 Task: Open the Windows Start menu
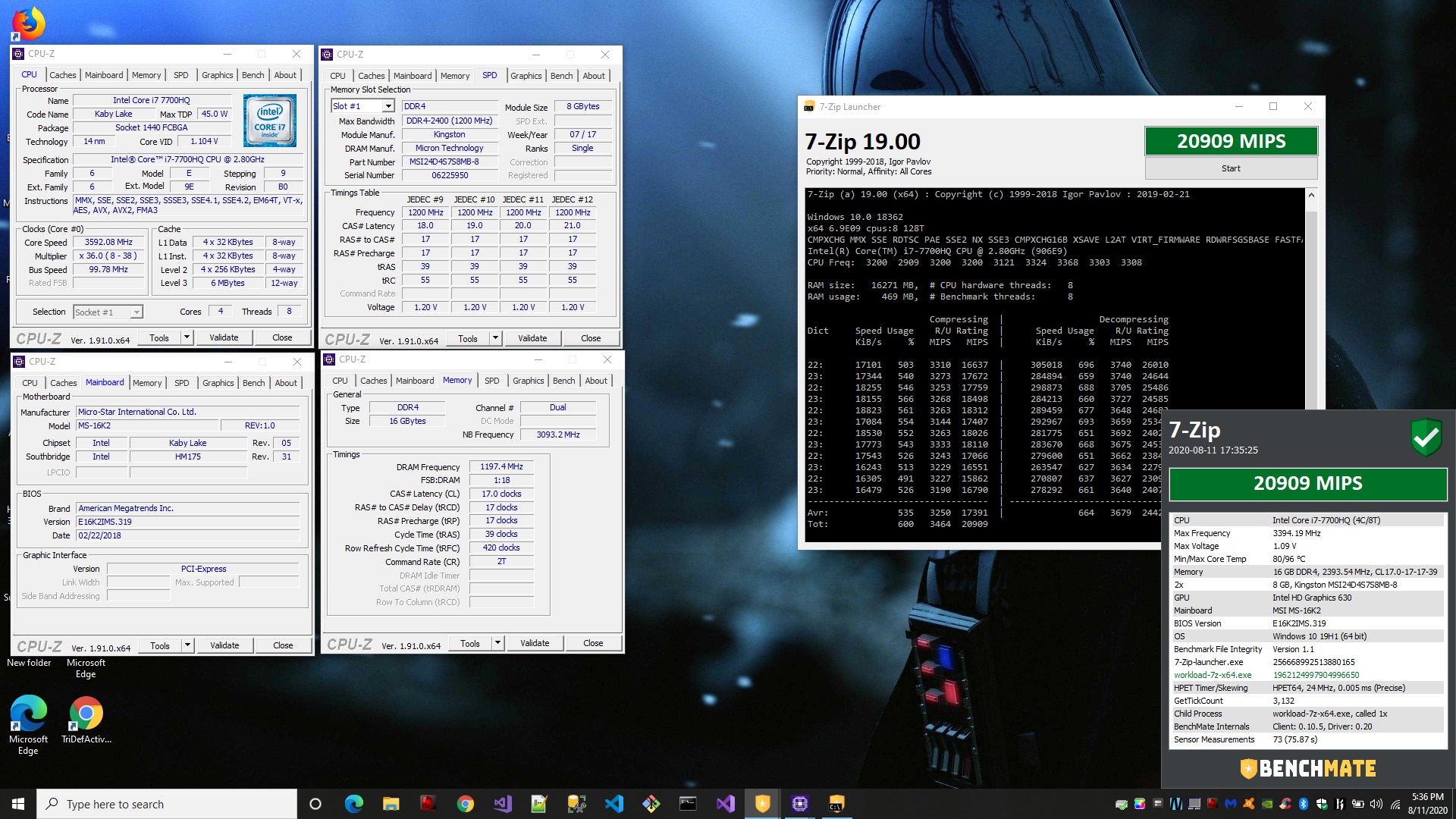[18, 804]
